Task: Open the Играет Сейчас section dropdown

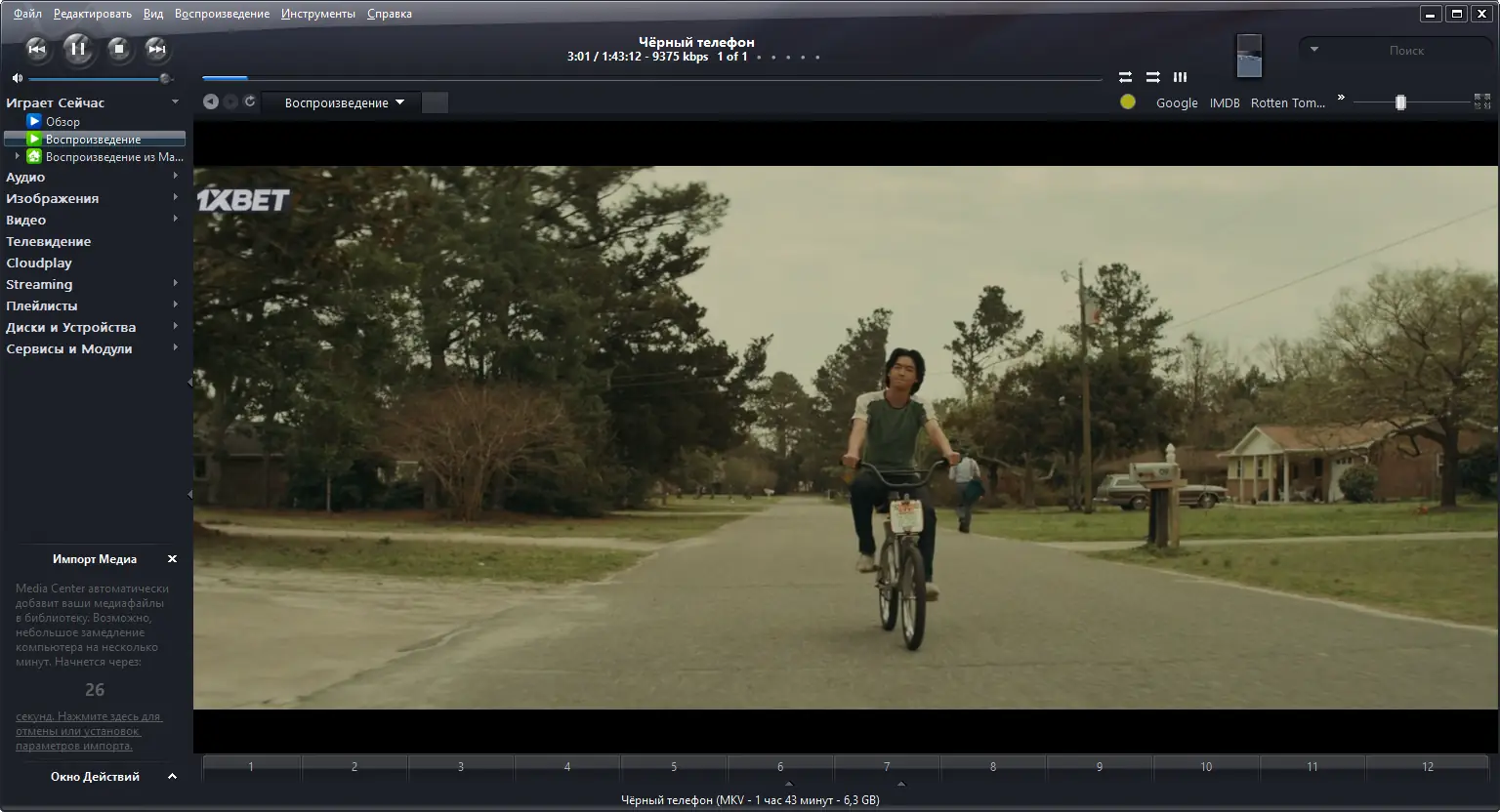Action: (x=175, y=101)
